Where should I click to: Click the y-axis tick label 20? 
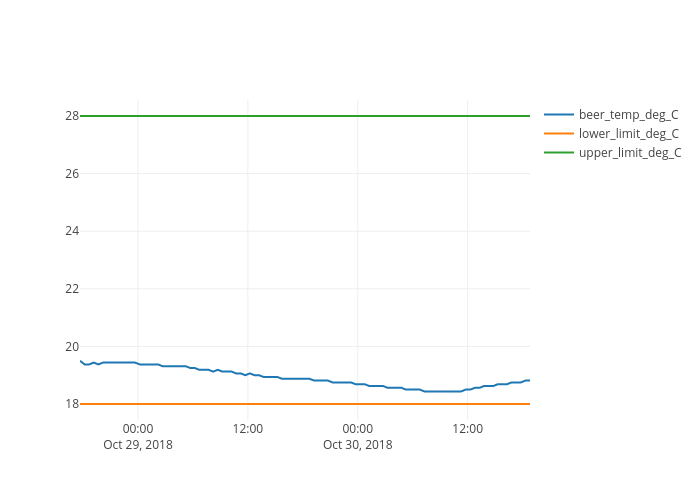coord(72,347)
